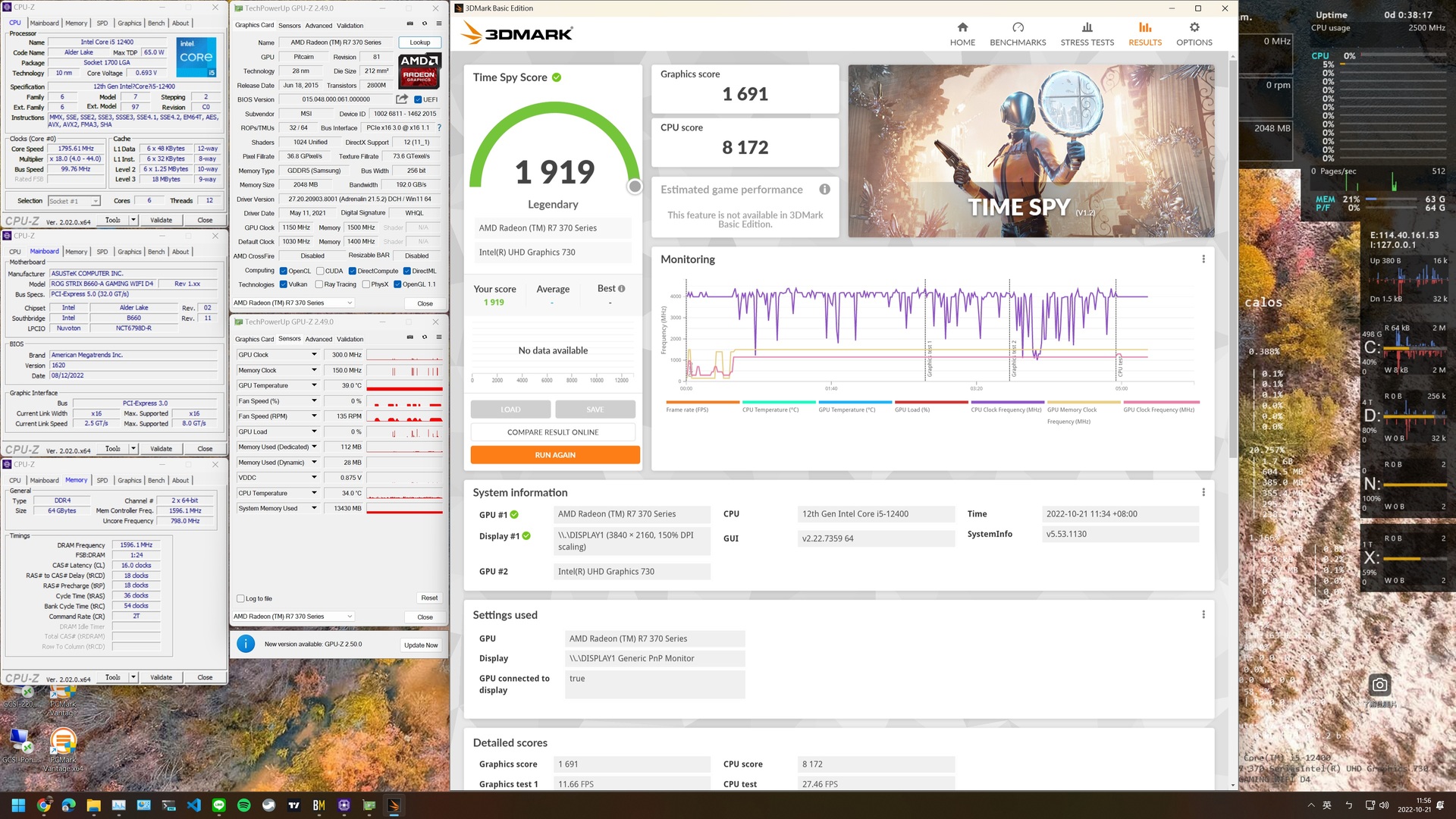Open GPU selector dropdown in GPU-Z Sensors window

[x=293, y=617]
